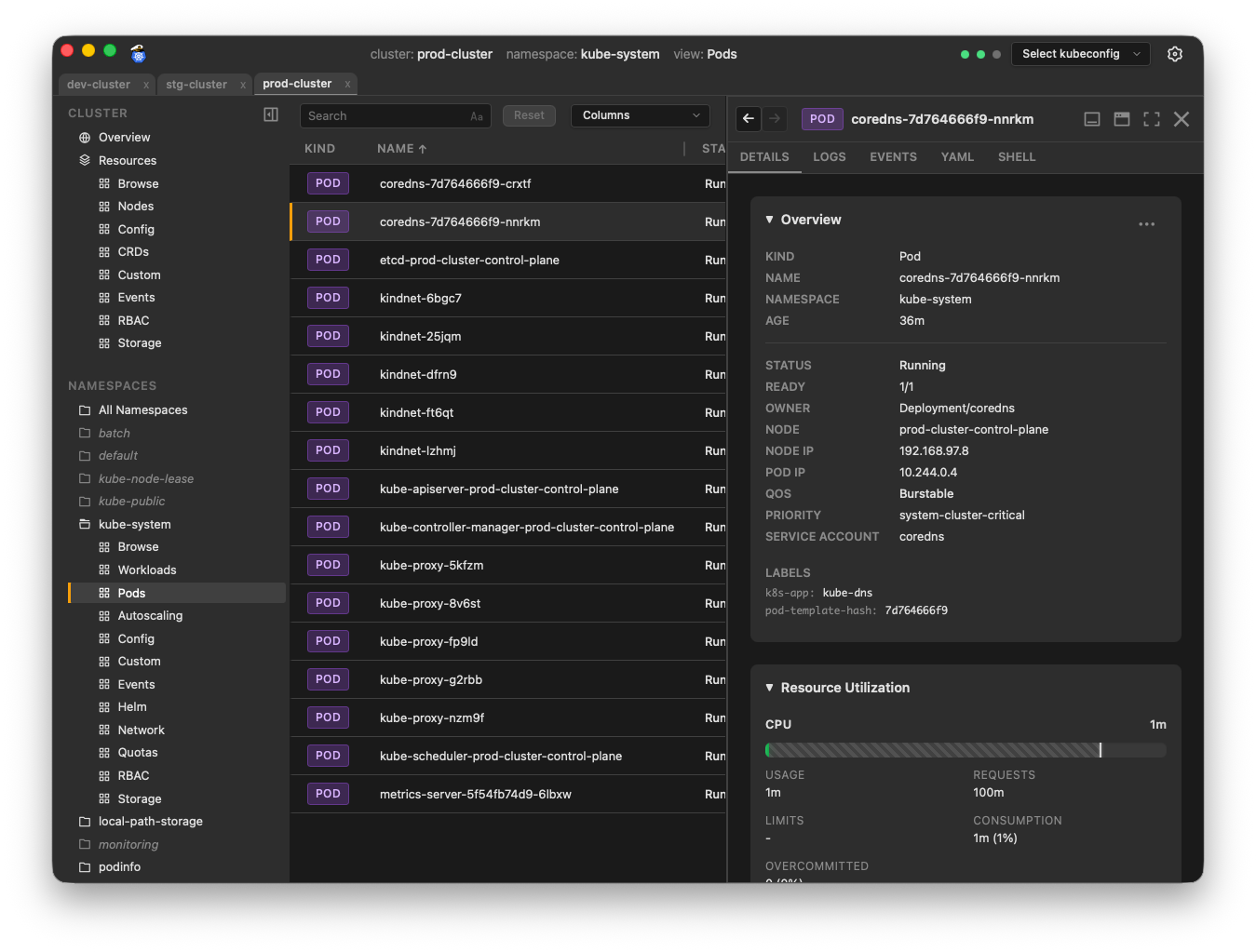Open the Select kubeconfig dropdown
This screenshot has height=952, width=1256.
[1080, 54]
